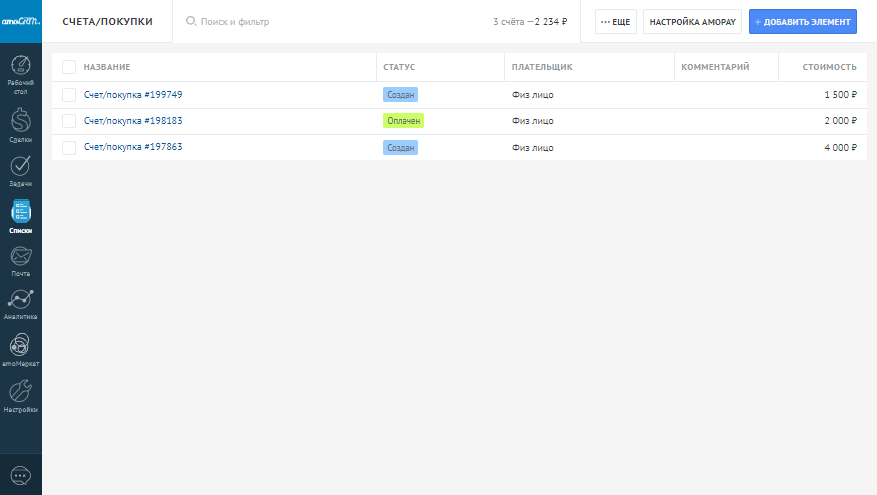Open Настройка AmoPay settings
Screen dimensions: 877x495
click(x=693, y=21)
